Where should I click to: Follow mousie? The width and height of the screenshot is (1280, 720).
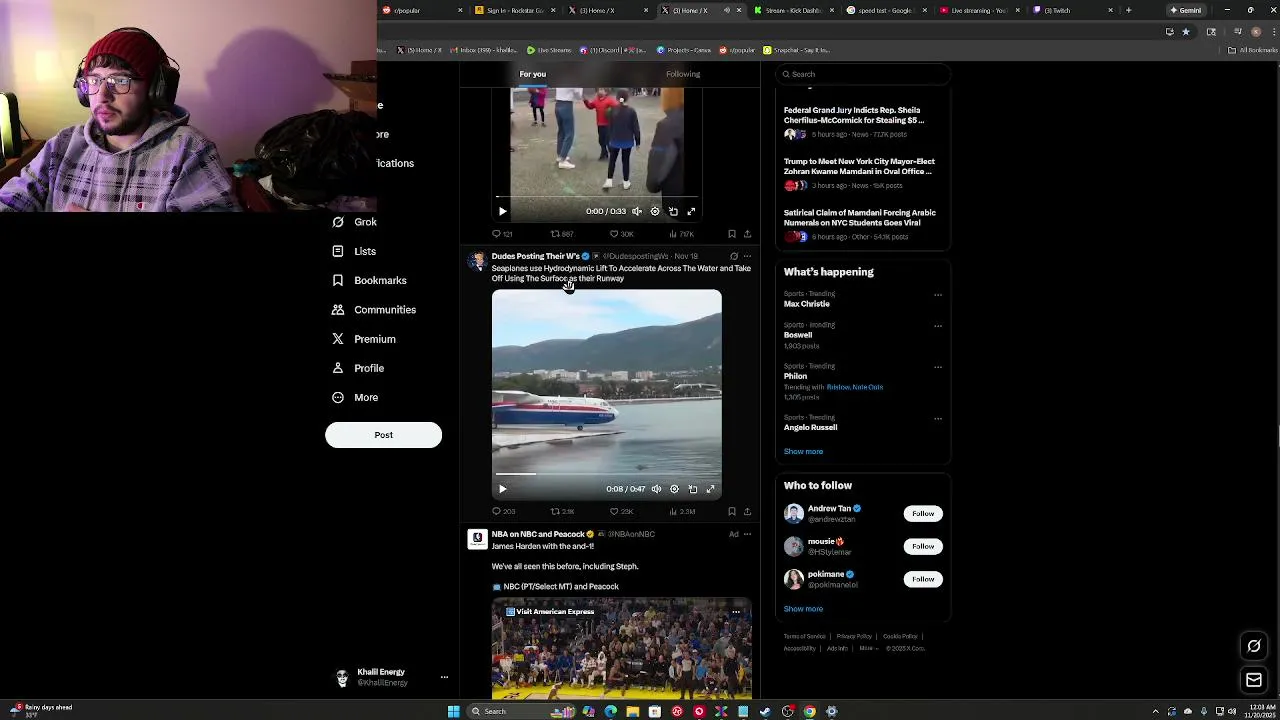point(923,546)
